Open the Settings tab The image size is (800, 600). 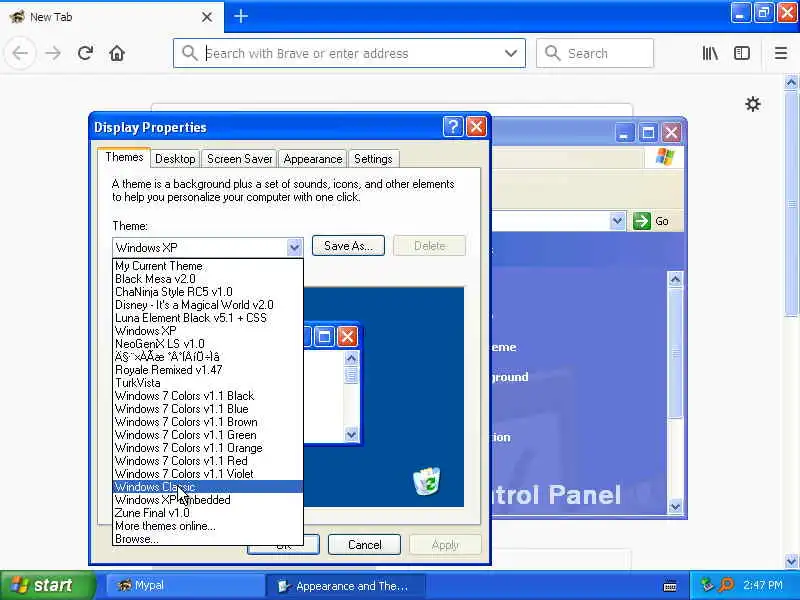373,159
